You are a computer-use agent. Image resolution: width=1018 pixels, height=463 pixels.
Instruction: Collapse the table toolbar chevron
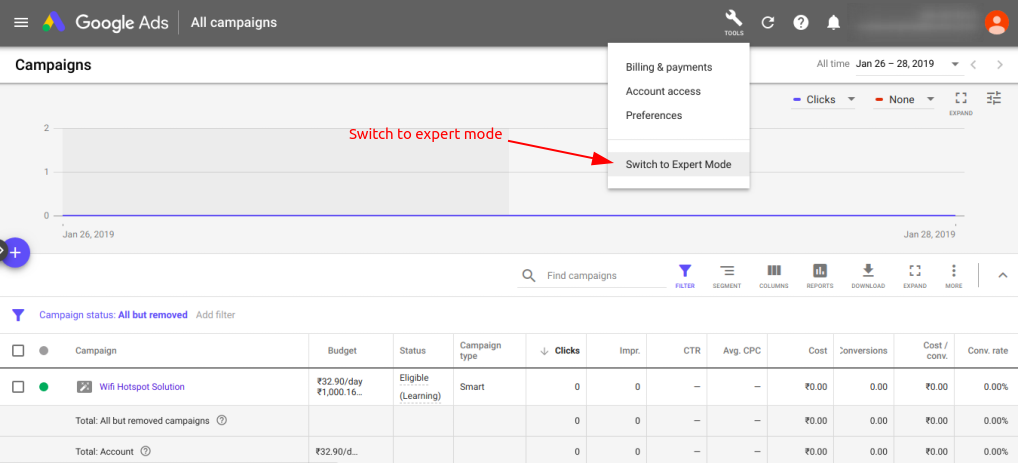tap(1002, 275)
